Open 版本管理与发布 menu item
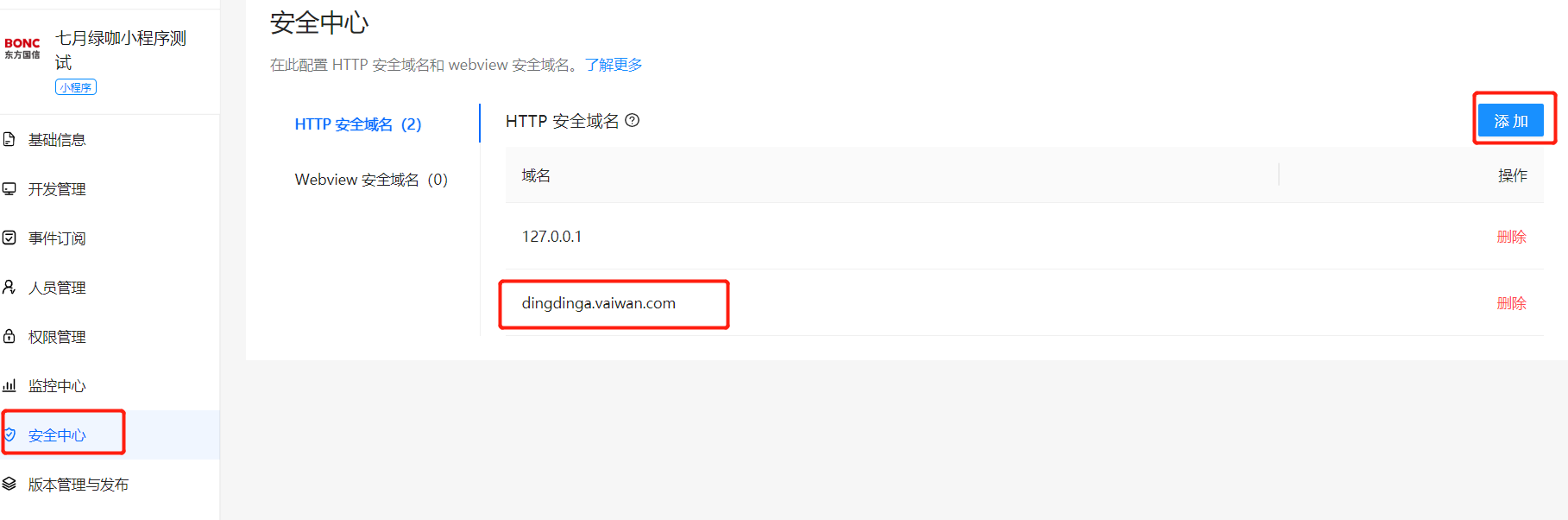This screenshot has width=1568, height=520. (78, 485)
